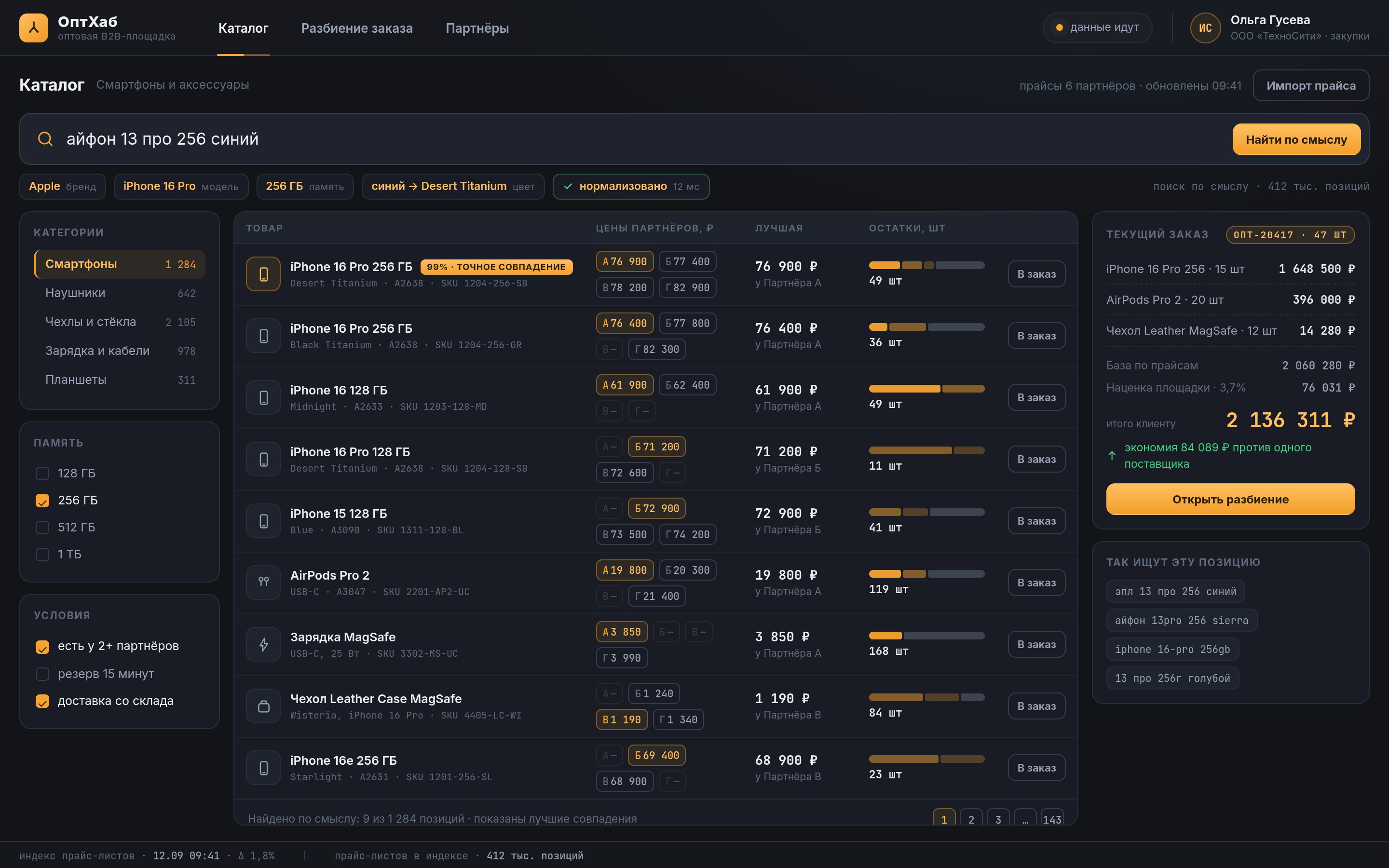Select the Наушники category
This screenshot has height=868, width=1389.
tap(120, 293)
